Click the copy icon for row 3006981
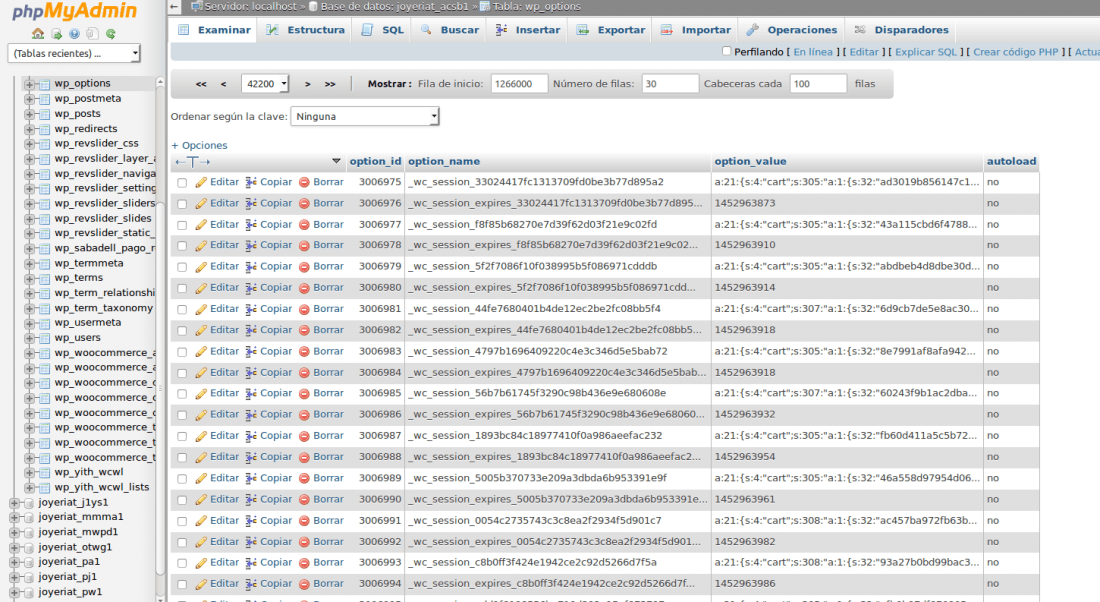1100x602 pixels. [251, 309]
